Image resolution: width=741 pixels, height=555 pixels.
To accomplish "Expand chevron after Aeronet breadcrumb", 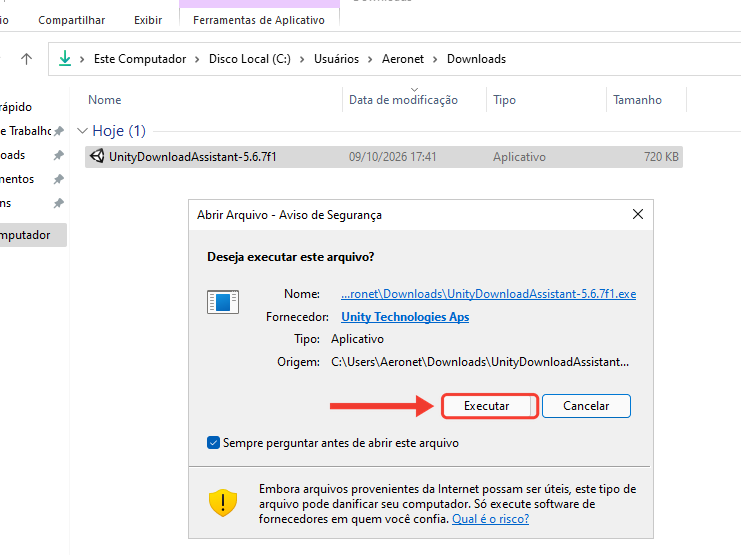I will pyautogui.click(x=435, y=60).
